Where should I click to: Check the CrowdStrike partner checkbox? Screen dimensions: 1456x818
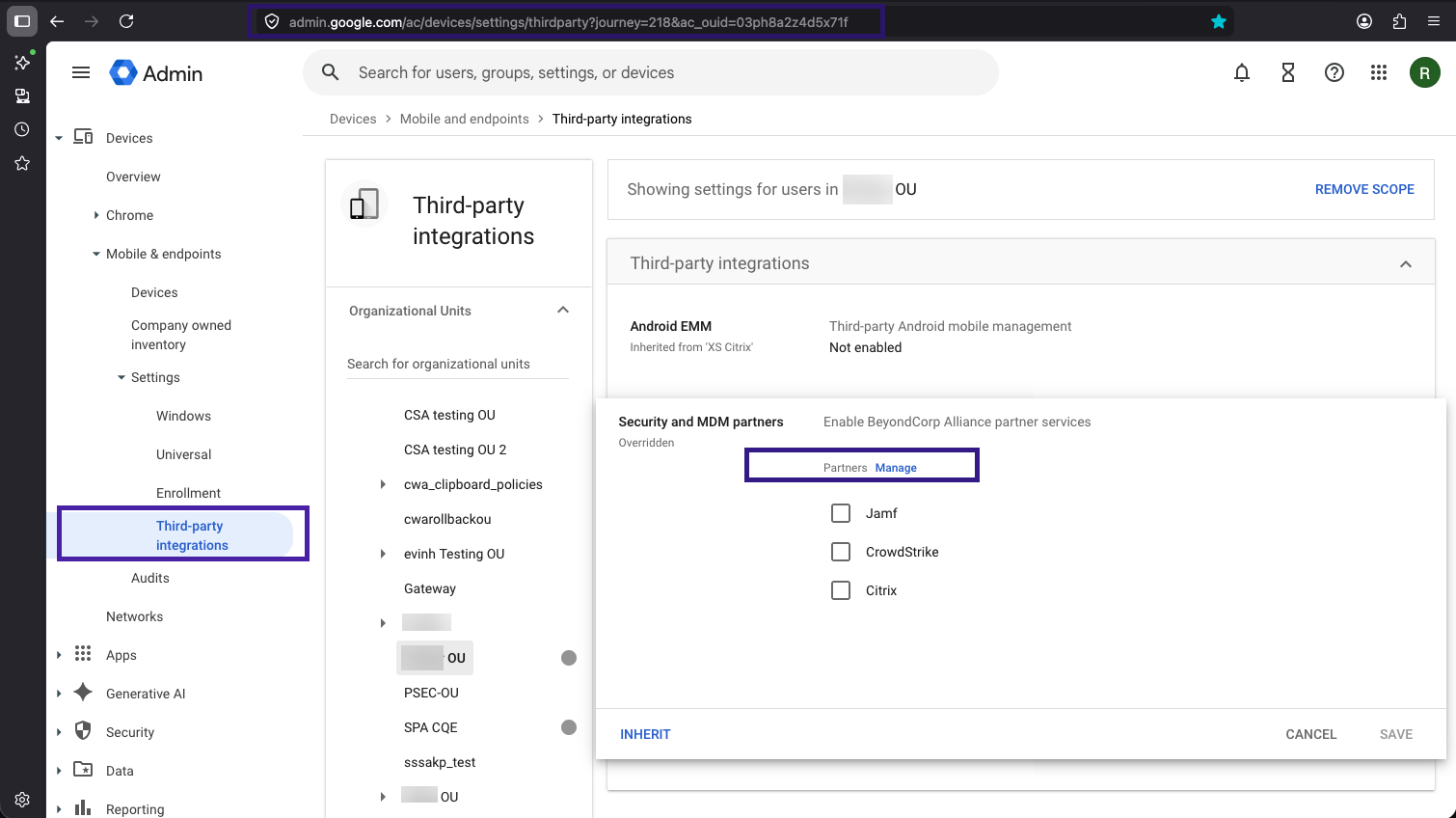tap(841, 552)
